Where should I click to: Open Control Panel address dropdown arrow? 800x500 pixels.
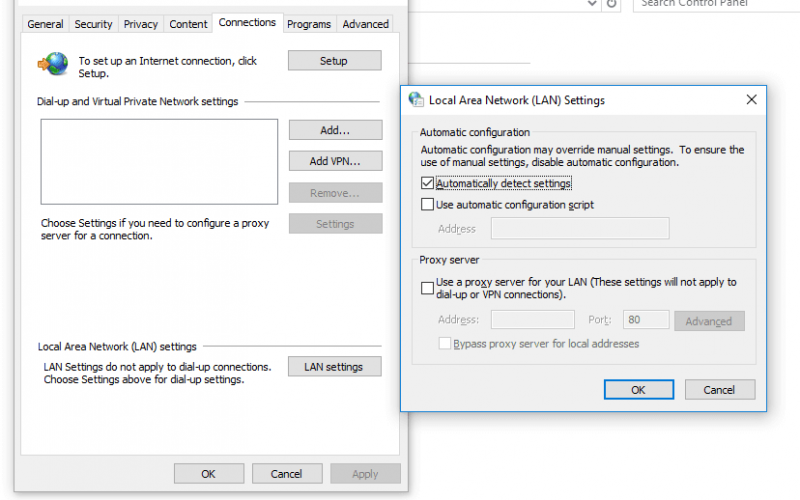coord(592,4)
